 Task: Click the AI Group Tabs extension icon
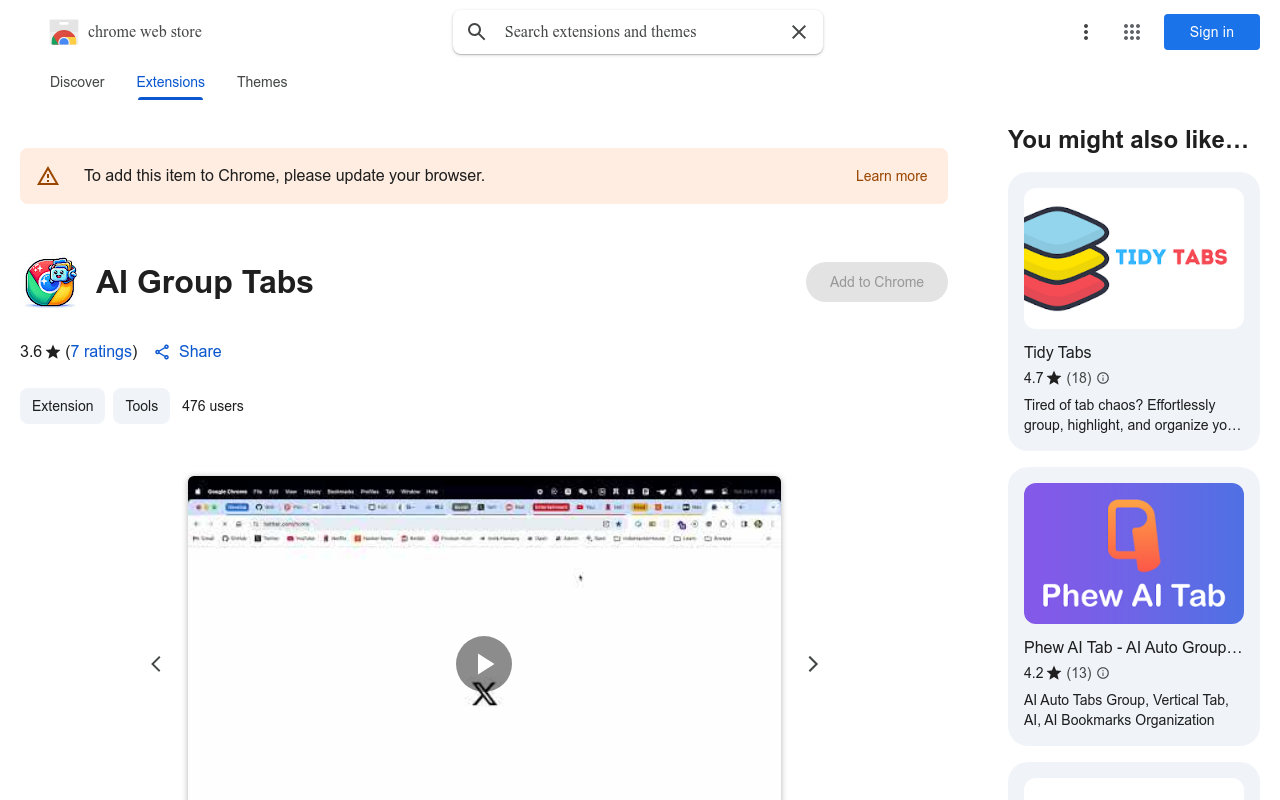point(50,282)
